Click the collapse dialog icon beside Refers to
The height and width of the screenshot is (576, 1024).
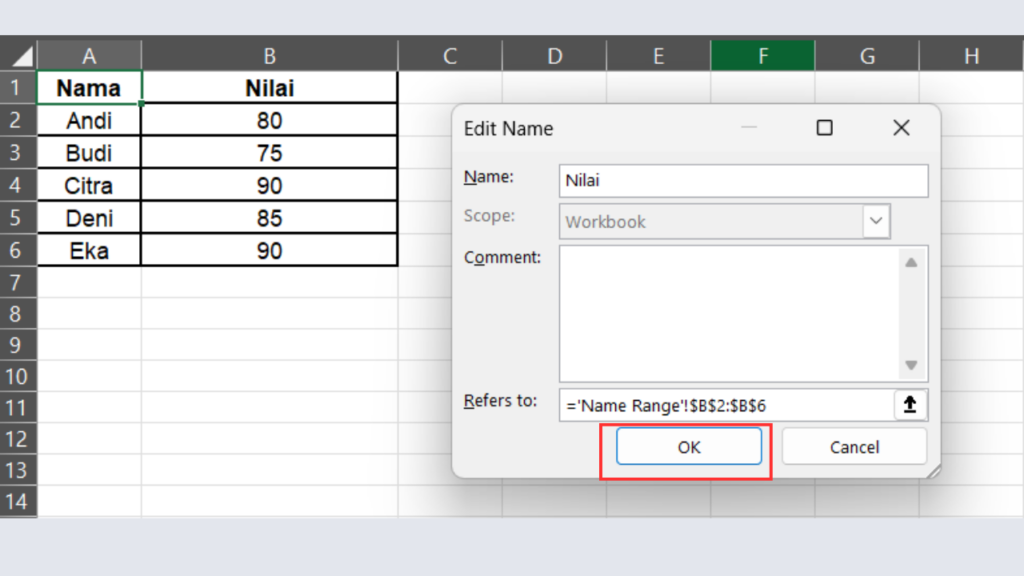point(910,405)
